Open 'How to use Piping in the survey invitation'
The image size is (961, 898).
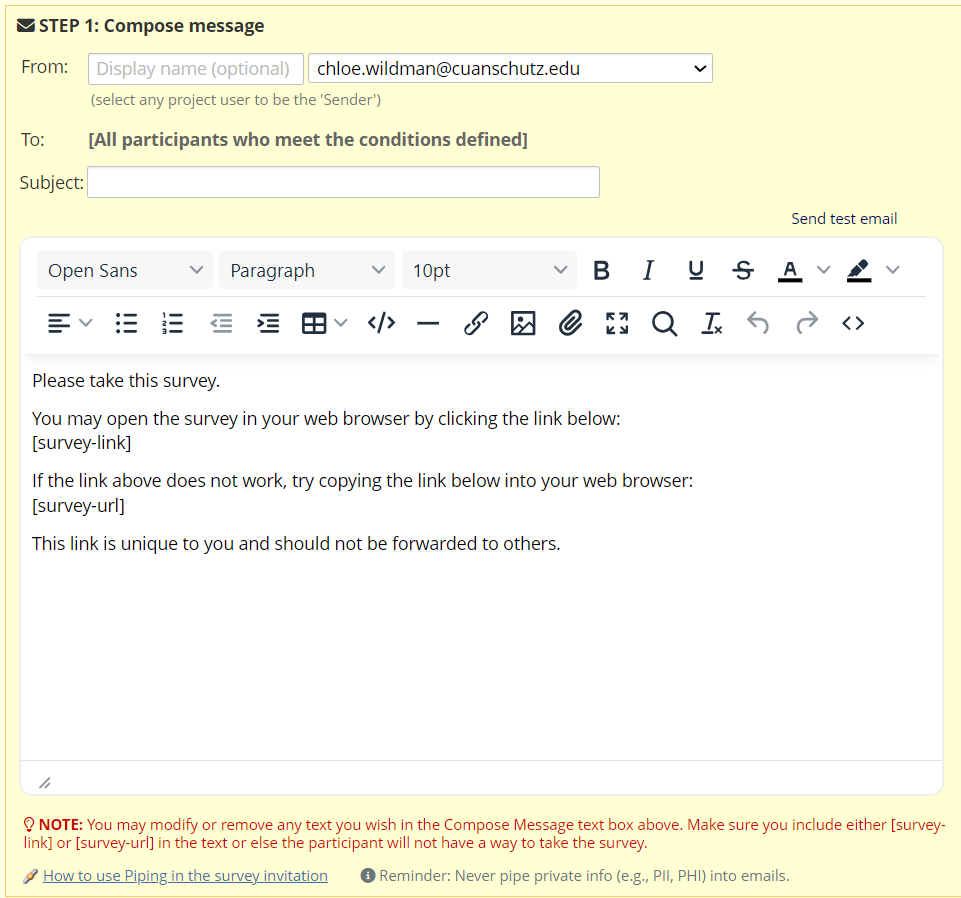tap(185, 875)
